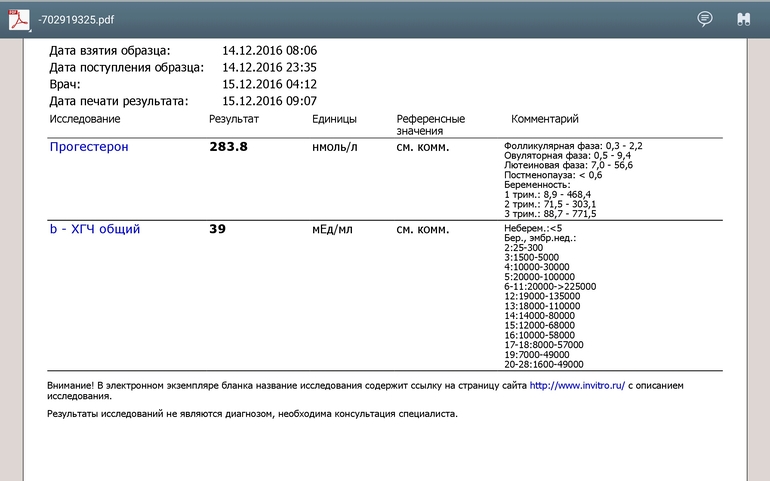Click см. комм. in the ХГЧ row
The width and height of the screenshot is (770, 481).
(x=423, y=229)
